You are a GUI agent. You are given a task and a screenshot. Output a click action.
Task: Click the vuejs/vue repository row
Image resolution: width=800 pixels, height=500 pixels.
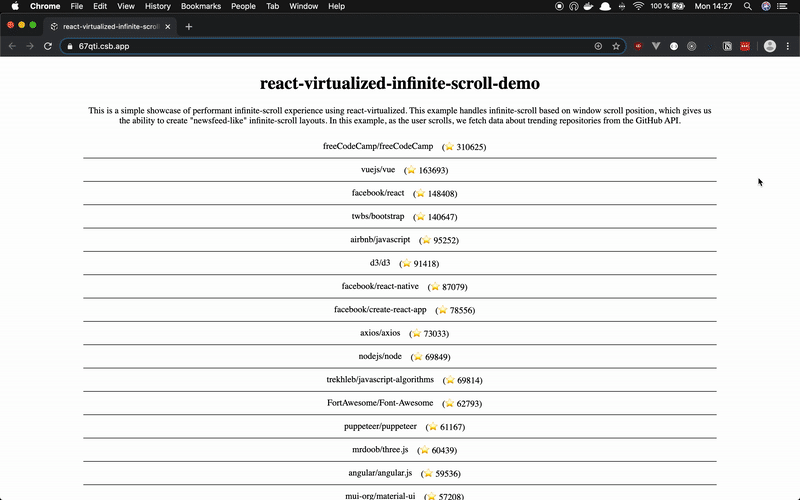click(400, 170)
